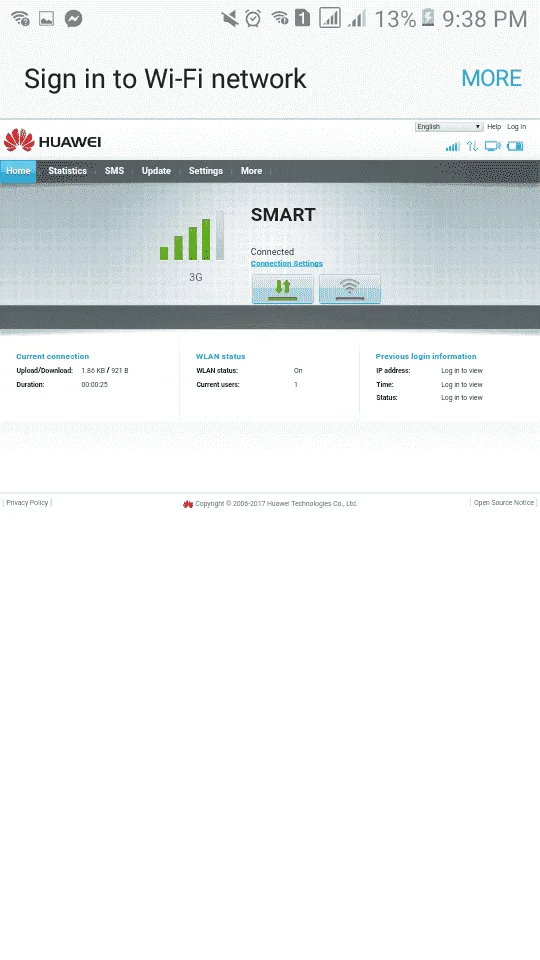Image resolution: width=540 pixels, height=960 pixels.
Task: Click Log in to view beside Status
Action: click(x=462, y=398)
